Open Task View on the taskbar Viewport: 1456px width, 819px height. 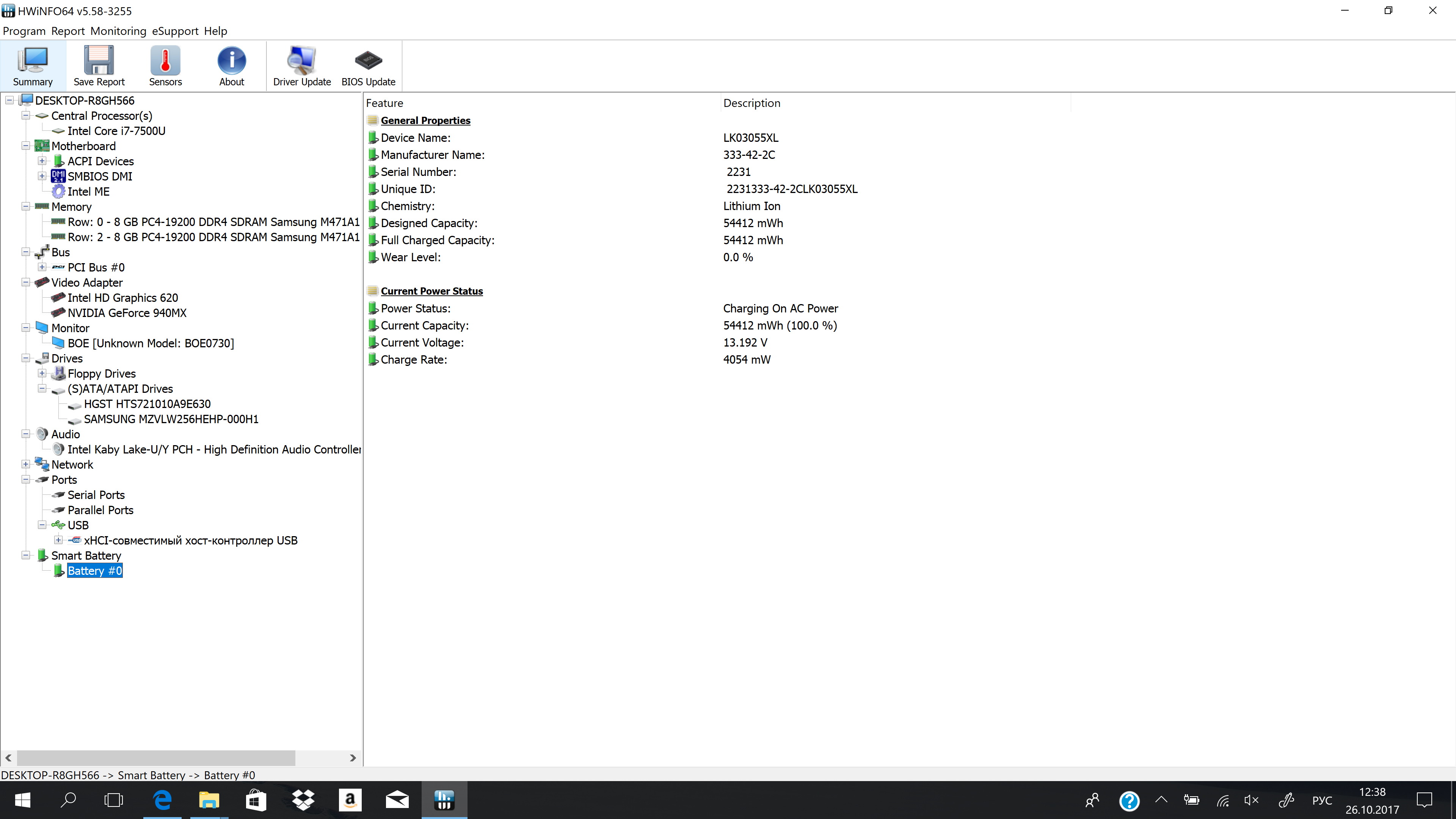point(114,800)
